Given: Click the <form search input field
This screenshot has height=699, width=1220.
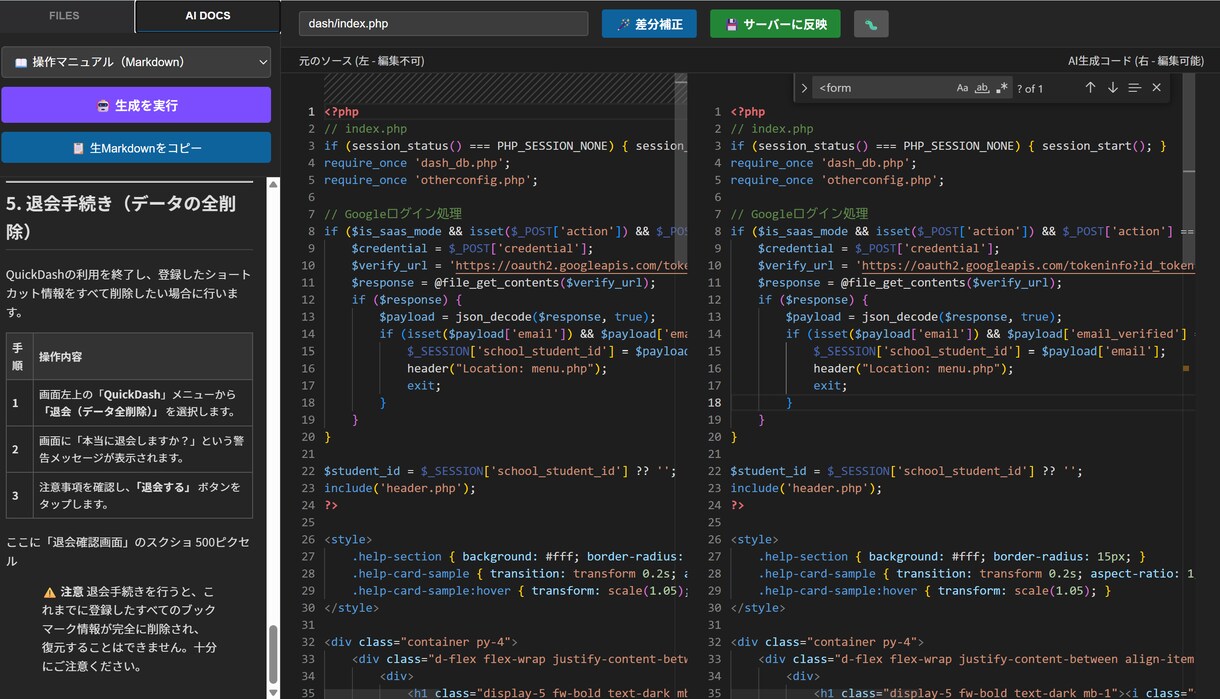Looking at the screenshot, I should click(881, 88).
